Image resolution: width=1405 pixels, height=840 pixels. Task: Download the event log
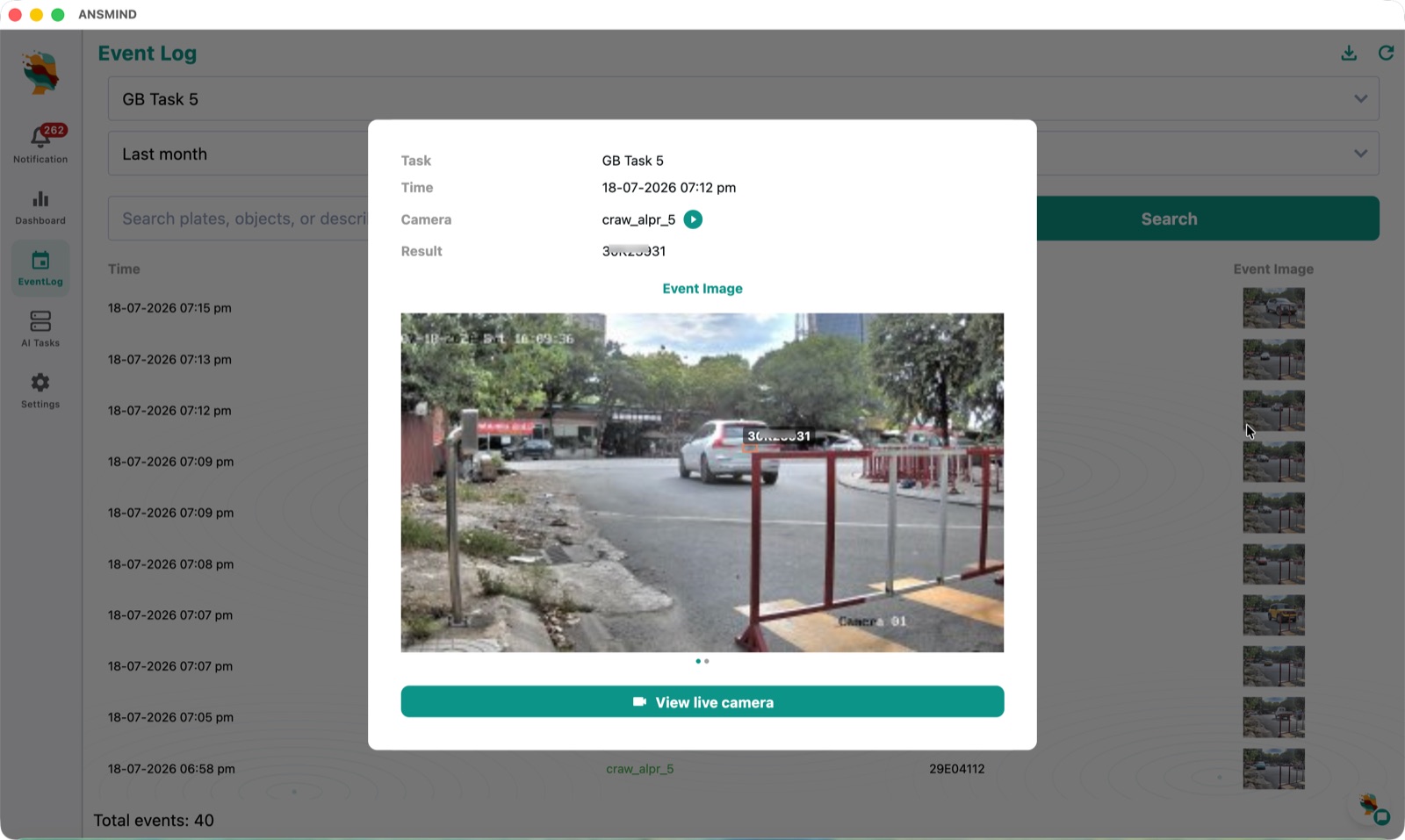(1349, 54)
